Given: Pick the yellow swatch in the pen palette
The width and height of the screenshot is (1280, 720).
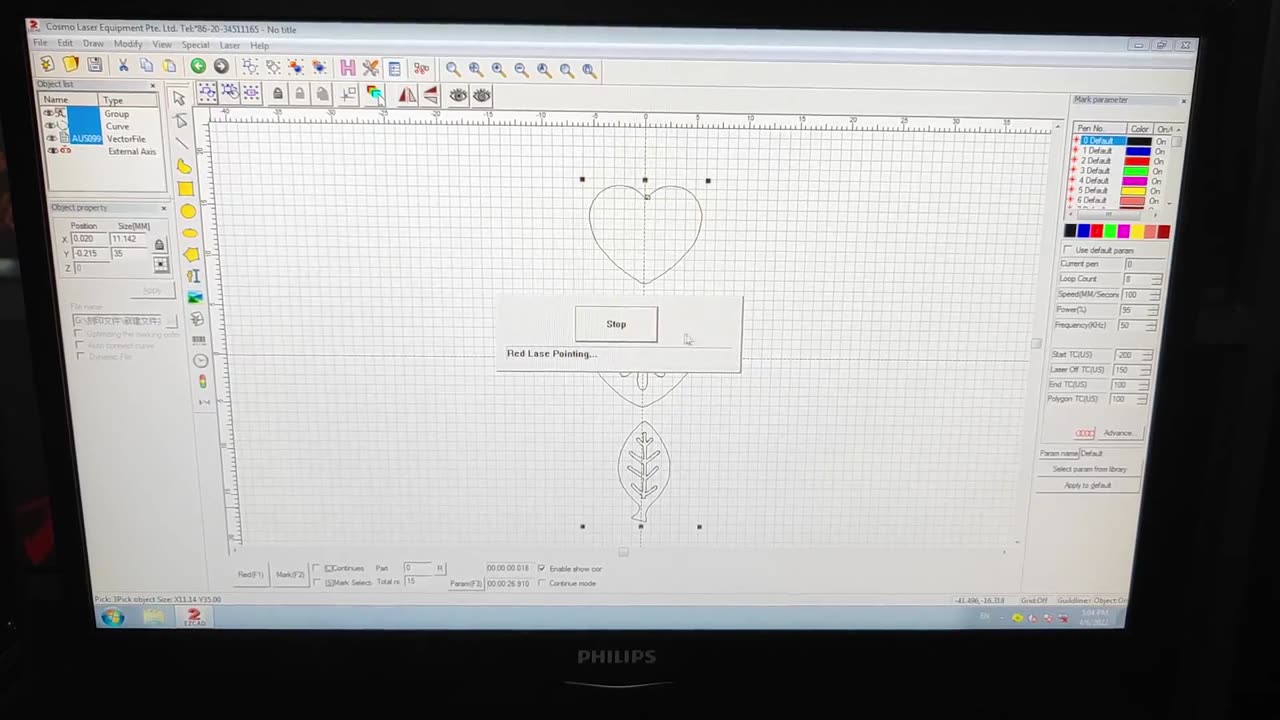Looking at the screenshot, I should [x=1136, y=231].
